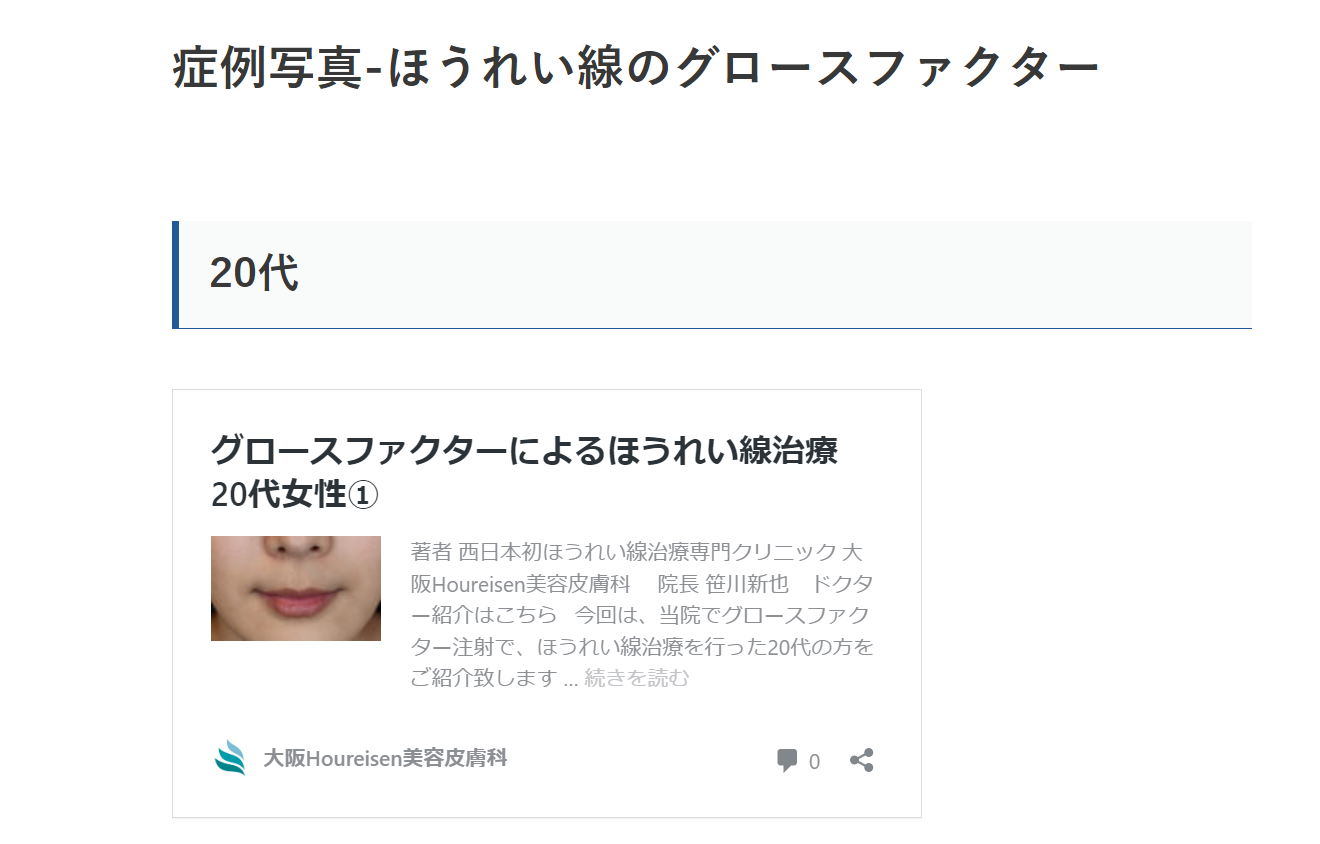Click the 大阪Houreisen clinic logo icon

(230, 758)
